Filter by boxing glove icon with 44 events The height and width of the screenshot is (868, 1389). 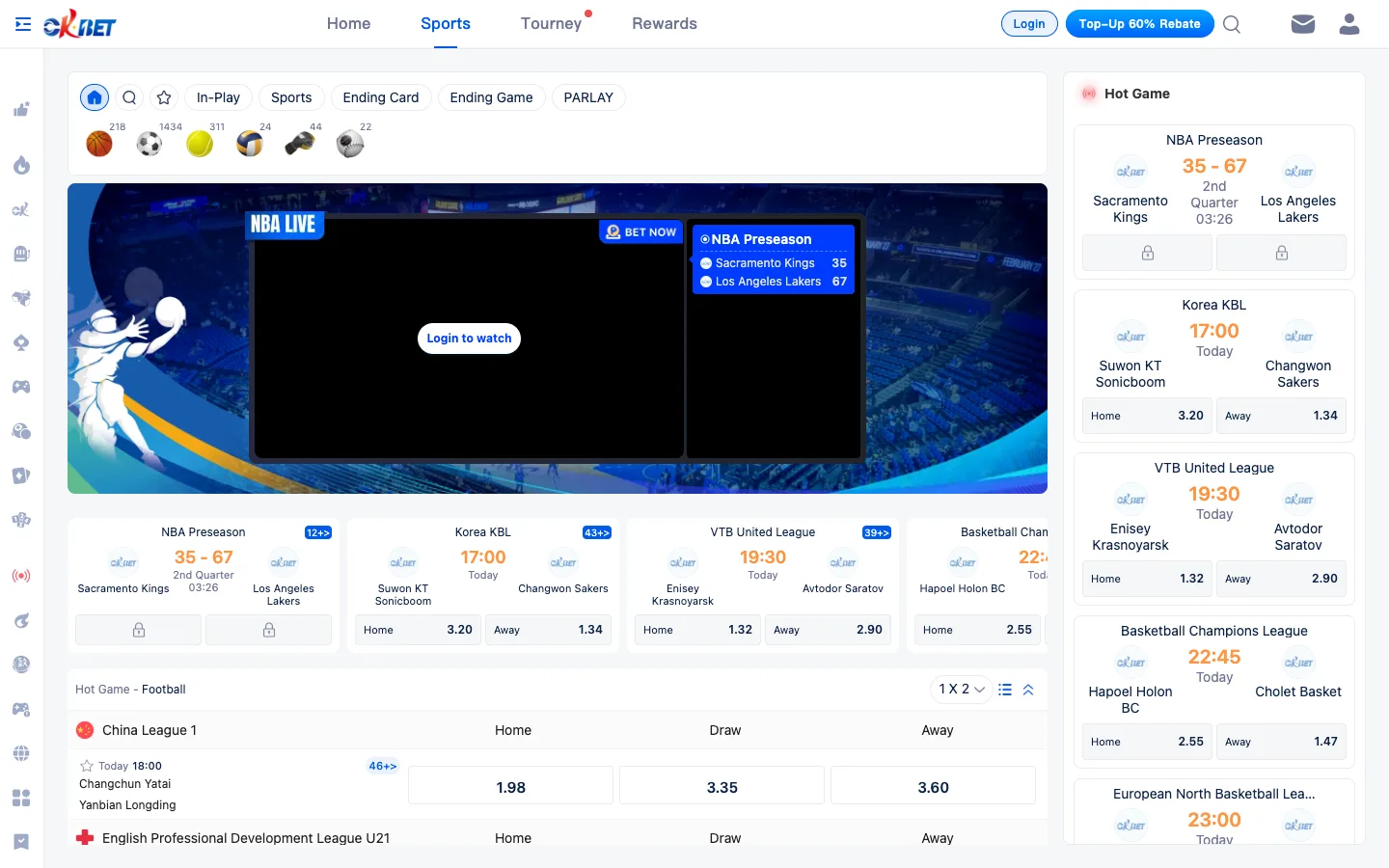[x=300, y=144]
